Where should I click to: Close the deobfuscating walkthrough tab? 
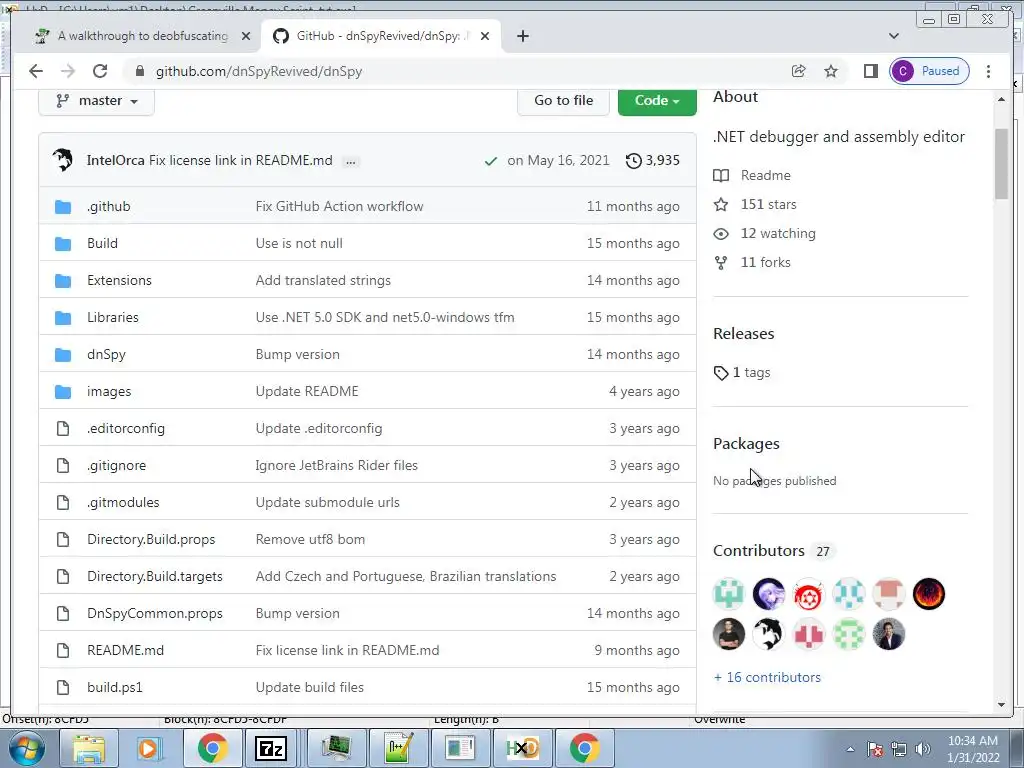point(246,36)
